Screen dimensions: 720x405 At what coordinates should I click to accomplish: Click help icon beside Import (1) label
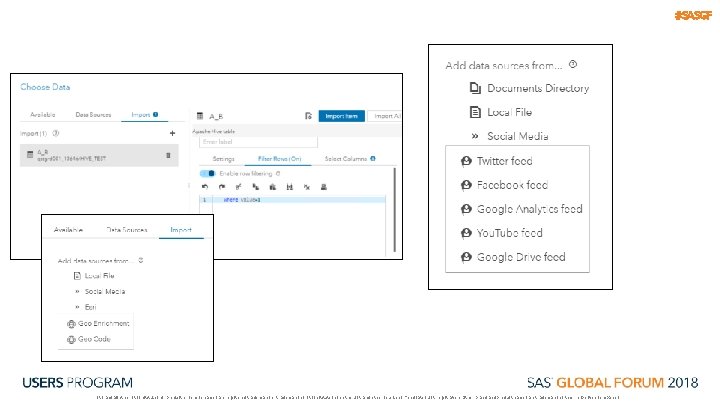click(x=56, y=133)
